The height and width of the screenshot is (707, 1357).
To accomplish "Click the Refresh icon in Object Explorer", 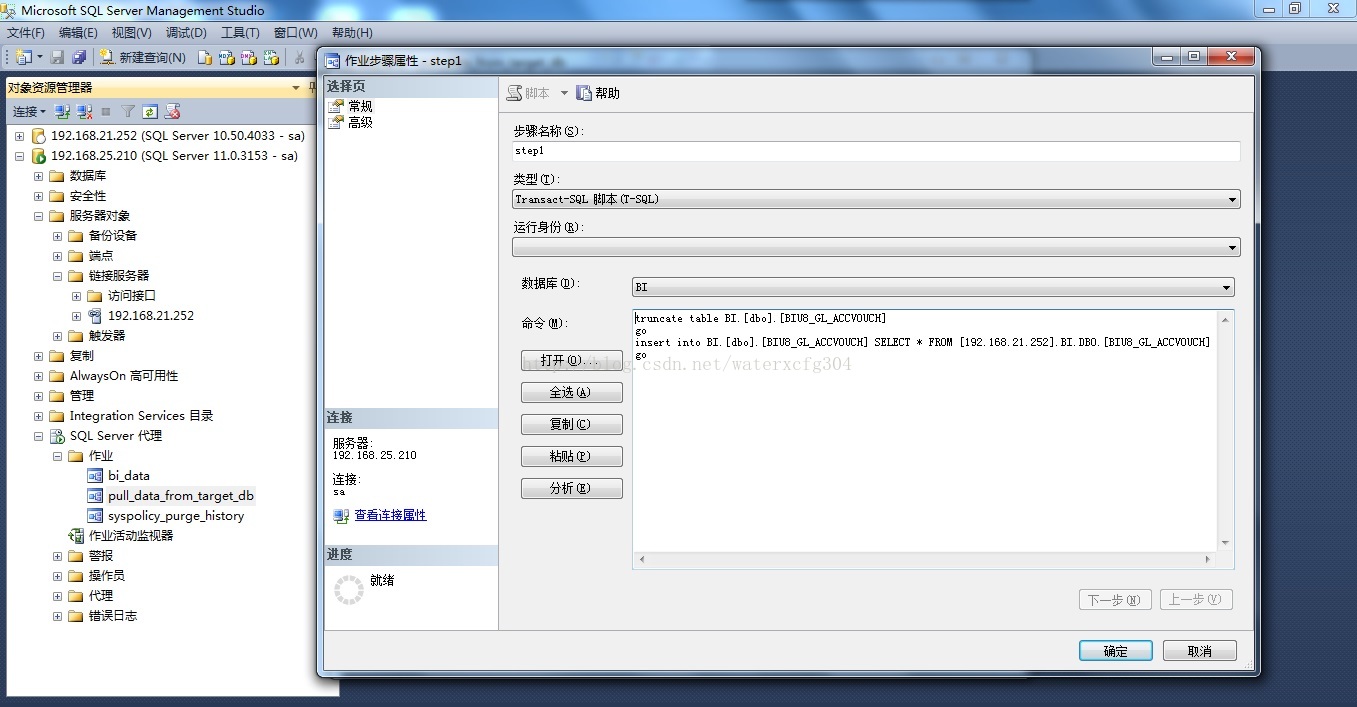I will coord(150,111).
